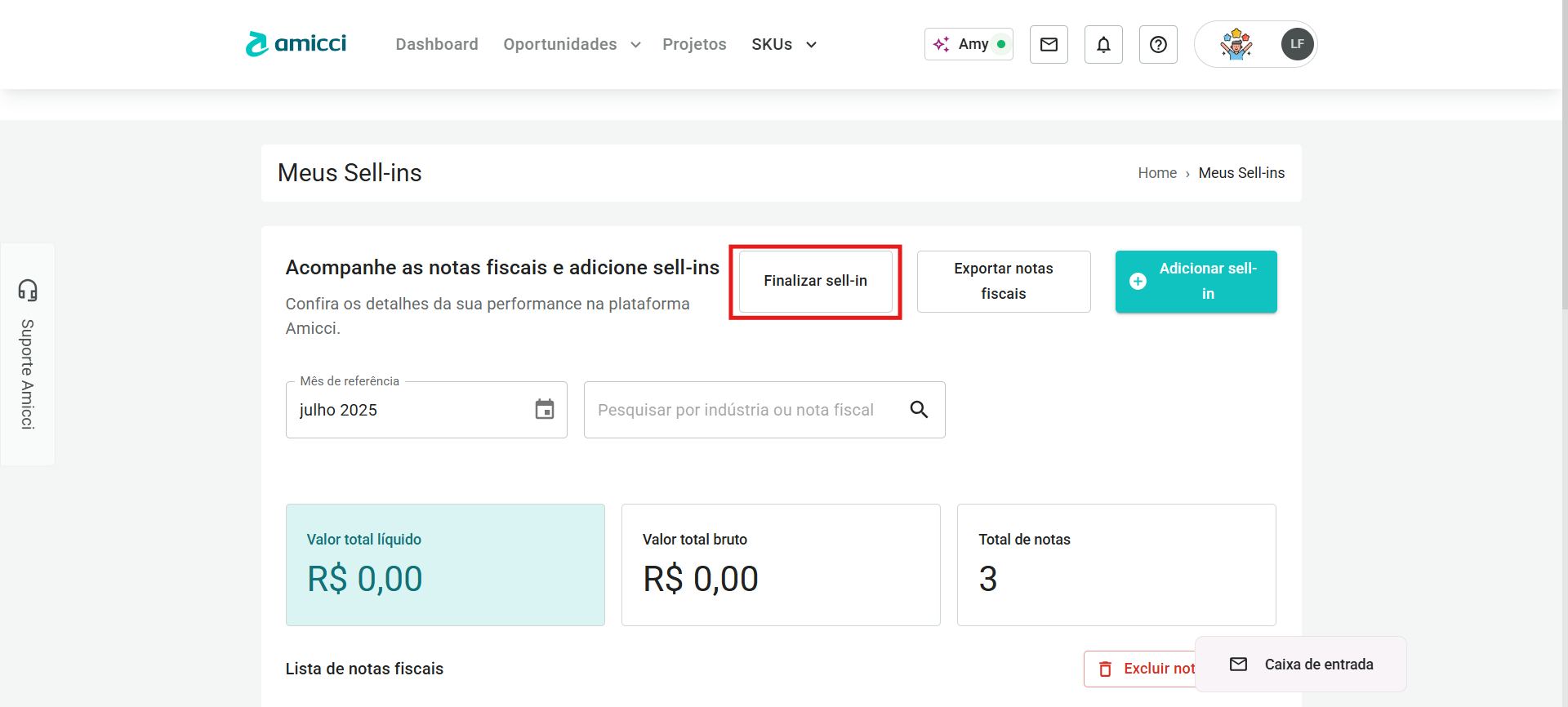The height and width of the screenshot is (707, 1568).
Task: Click Exportar notas fiscais
Action: [x=1004, y=281]
